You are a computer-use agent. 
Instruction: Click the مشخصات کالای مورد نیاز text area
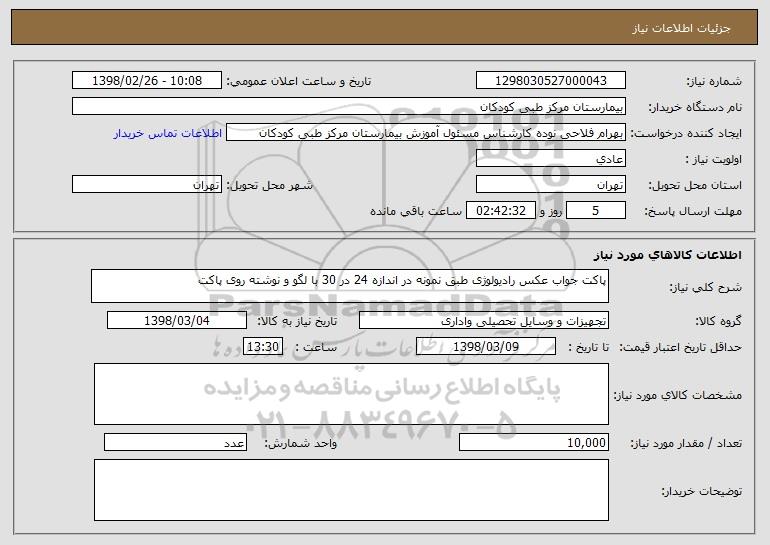point(351,394)
